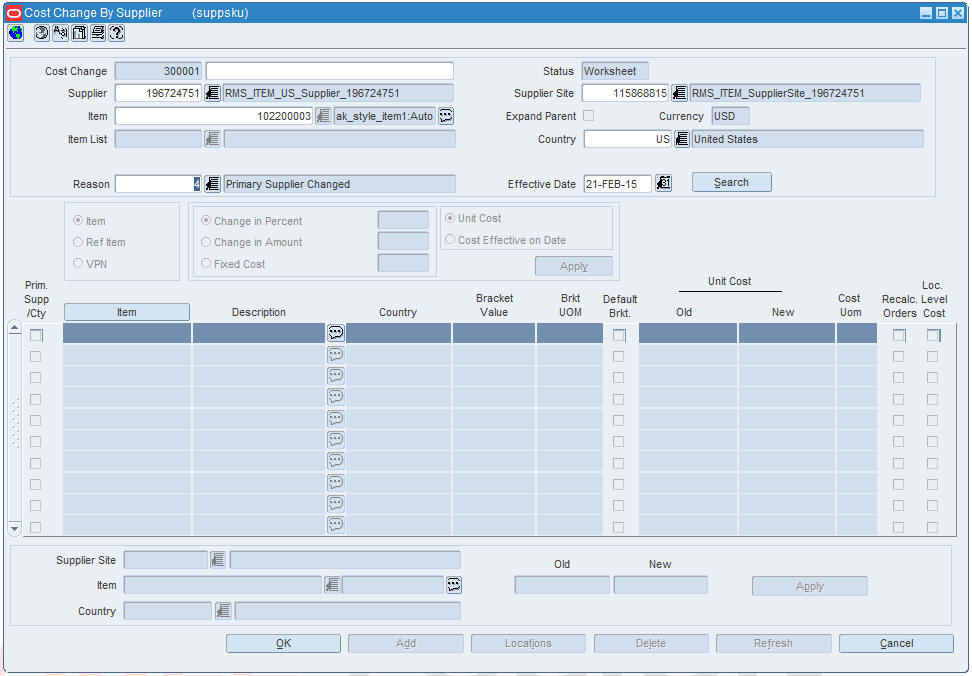Select the VPN radio button
The height and width of the screenshot is (676, 972).
pos(78,263)
